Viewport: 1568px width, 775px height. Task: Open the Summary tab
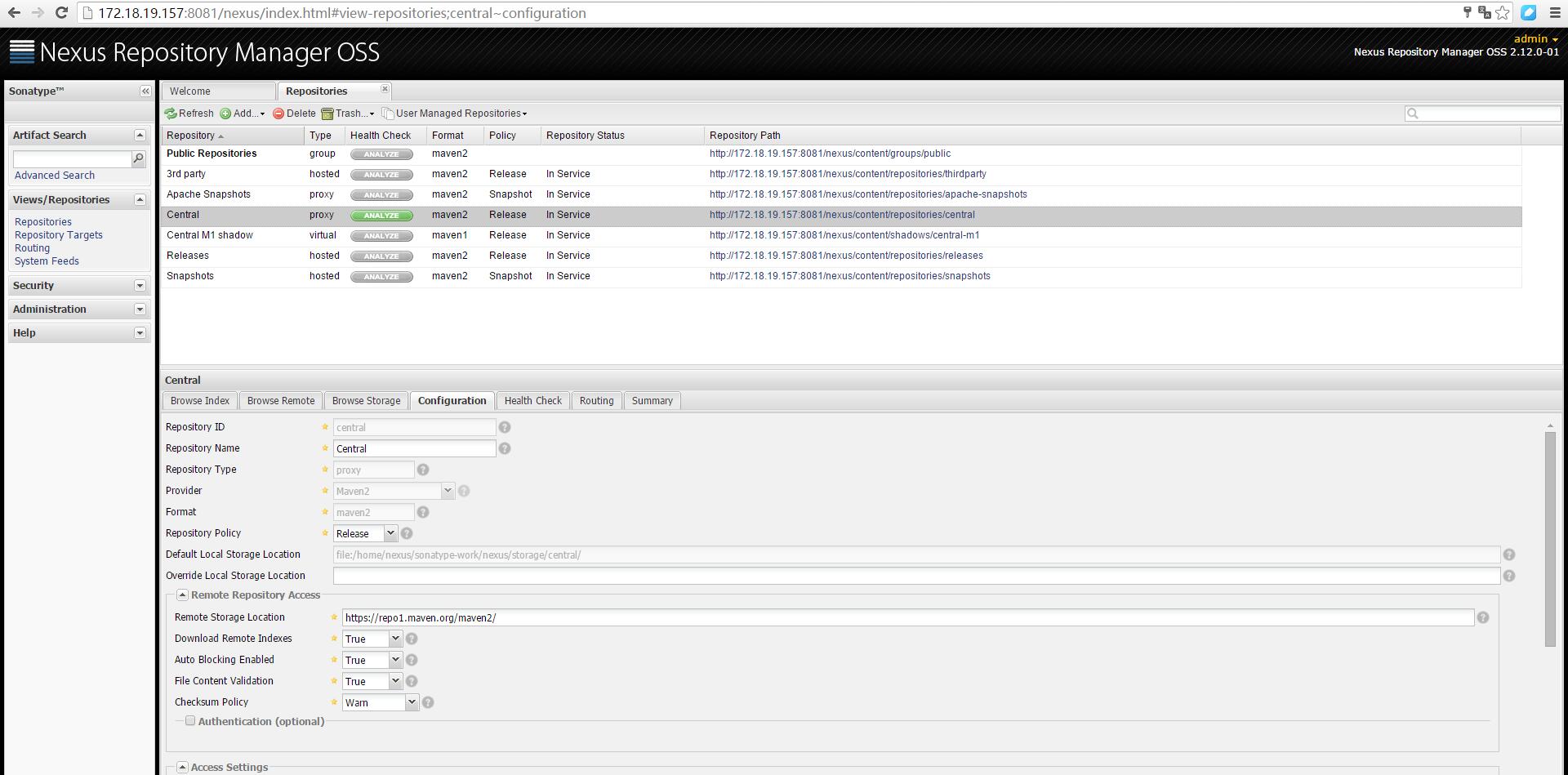pos(653,401)
